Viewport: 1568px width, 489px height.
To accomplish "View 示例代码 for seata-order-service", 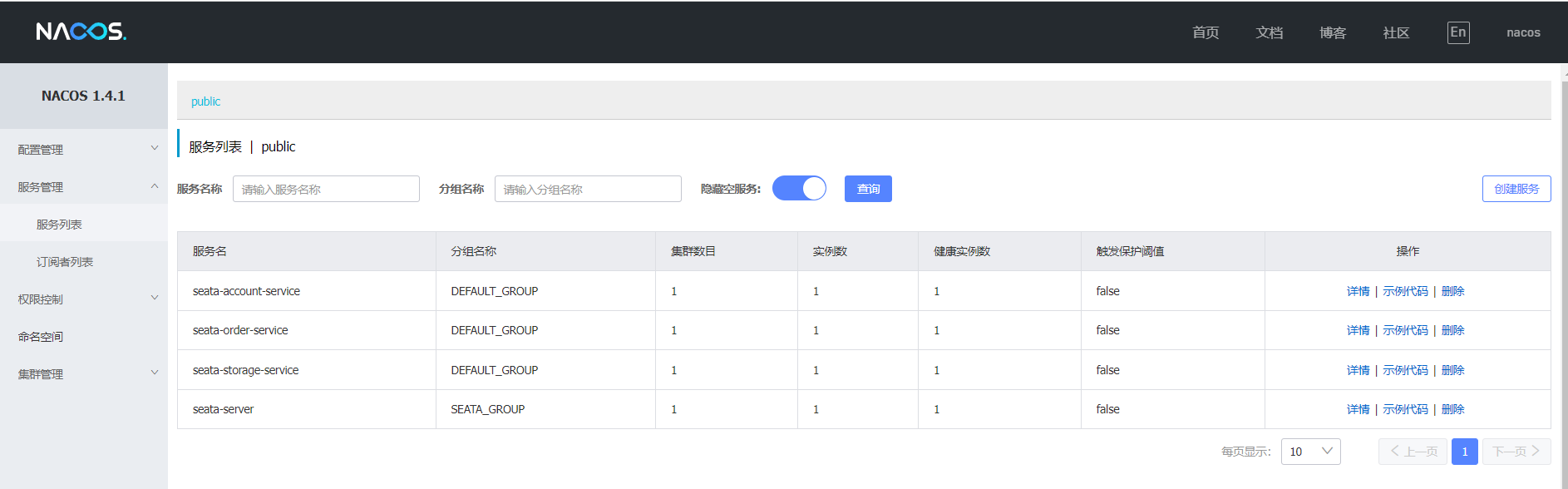I will pos(1405,330).
